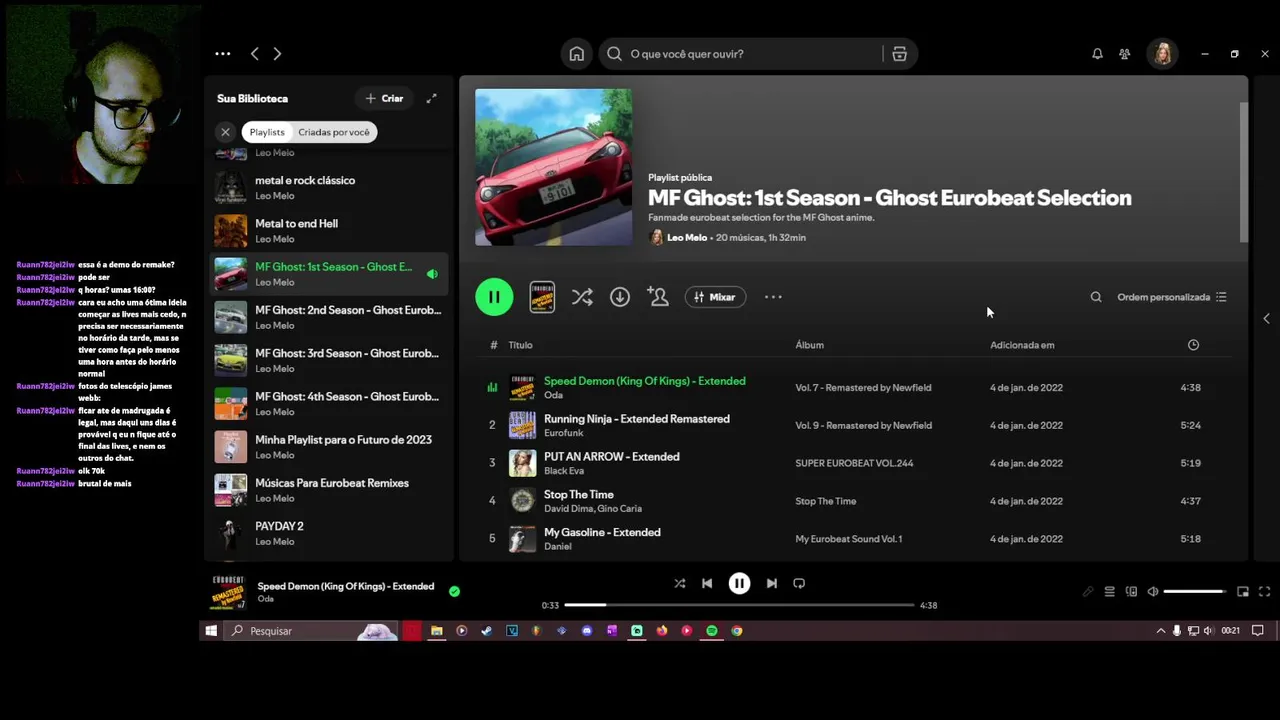Select the PAYDAY 2 playlist
This screenshot has width=1280, height=720.
(328, 533)
